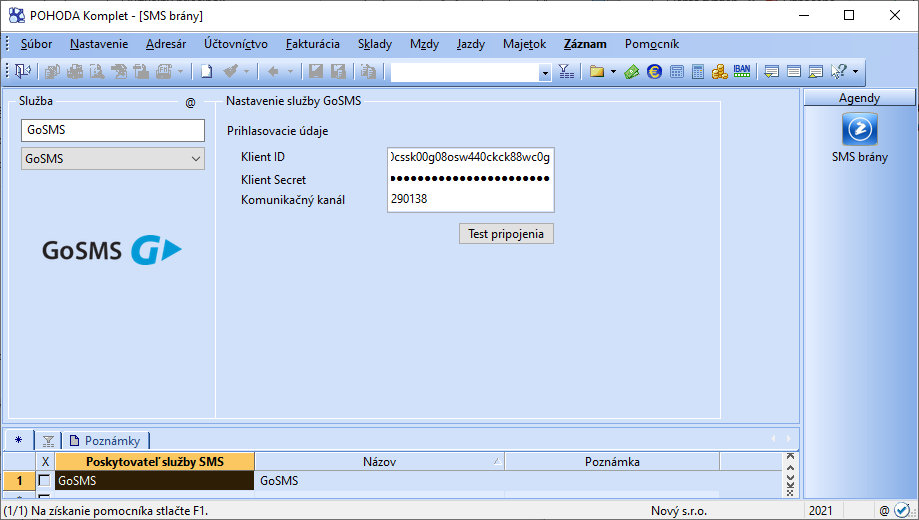Click the grayed print preview icon
The width and height of the screenshot is (919, 520).
coord(97,72)
